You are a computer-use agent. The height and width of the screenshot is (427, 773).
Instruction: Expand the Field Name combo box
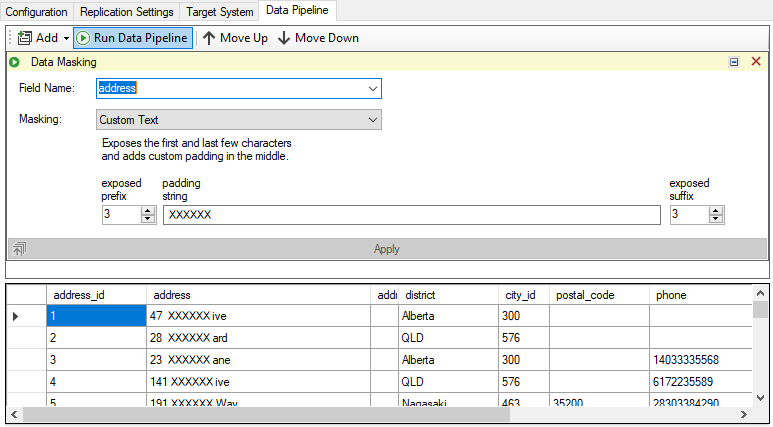[x=373, y=89]
